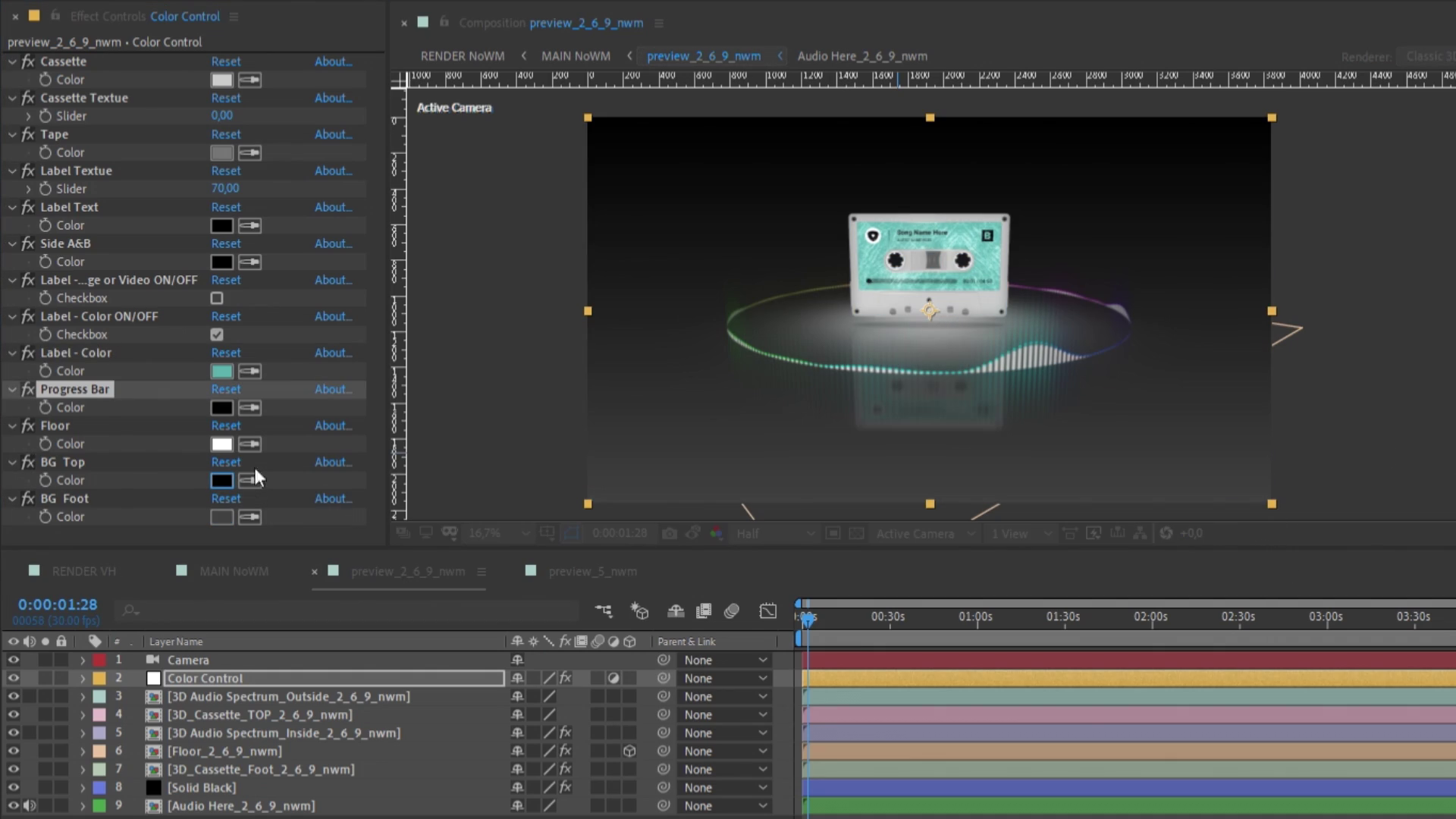1456x819 pixels.
Task: Expand the Cassette Textue Slider property
Action: click(x=29, y=116)
